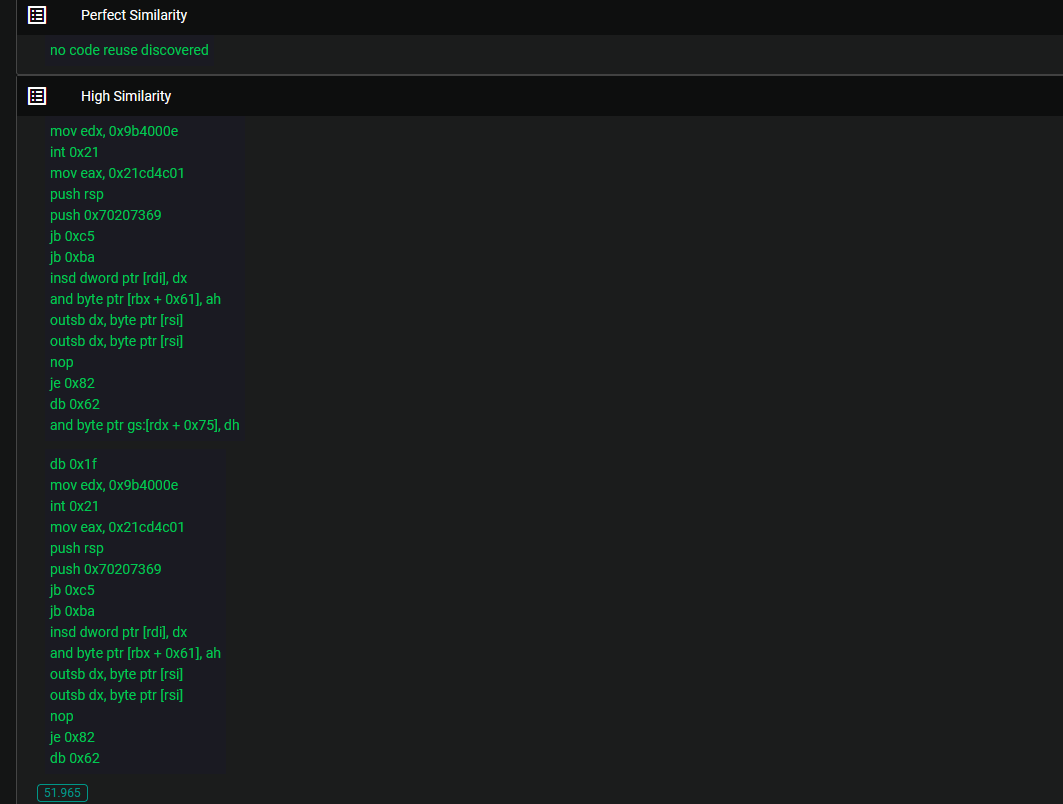This screenshot has height=804, width=1063.
Task: Click the 'no code reuse discovered' message
Action: (129, 50)
